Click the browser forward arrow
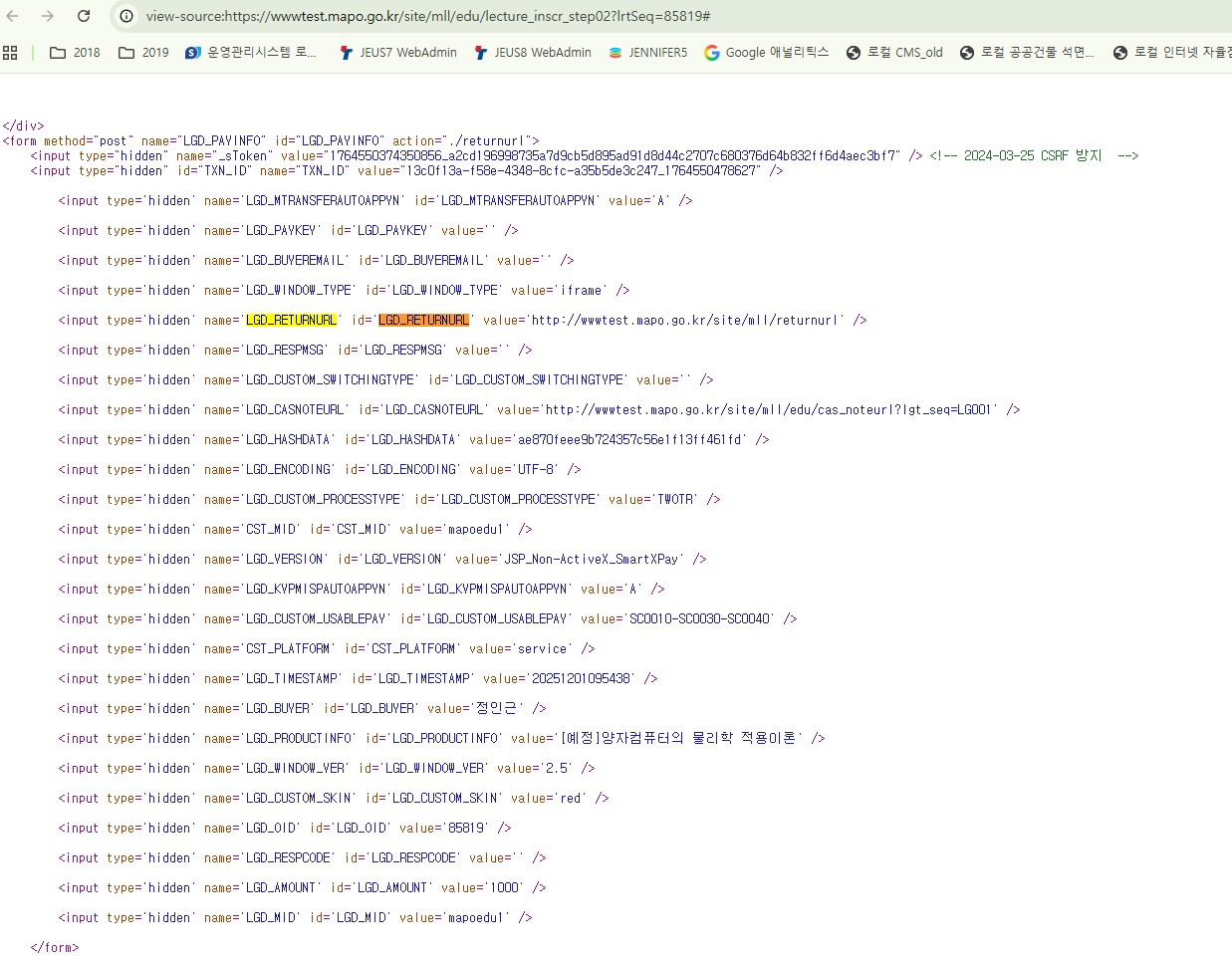This screenshot has width=1232, height=962. click(x=47, y=16)
